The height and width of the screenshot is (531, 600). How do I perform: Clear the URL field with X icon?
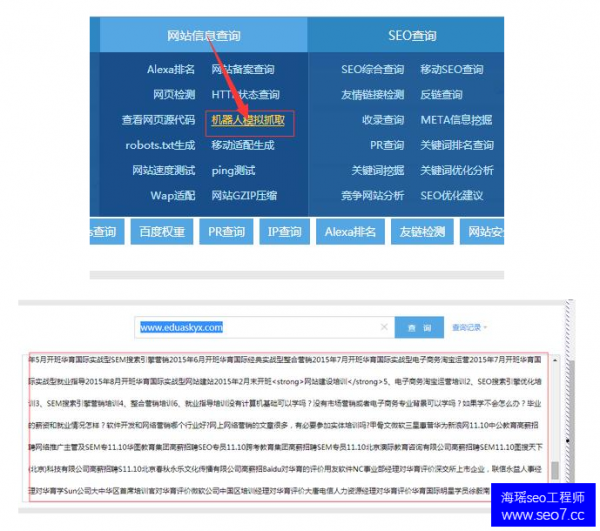click(x=384, y=327)
